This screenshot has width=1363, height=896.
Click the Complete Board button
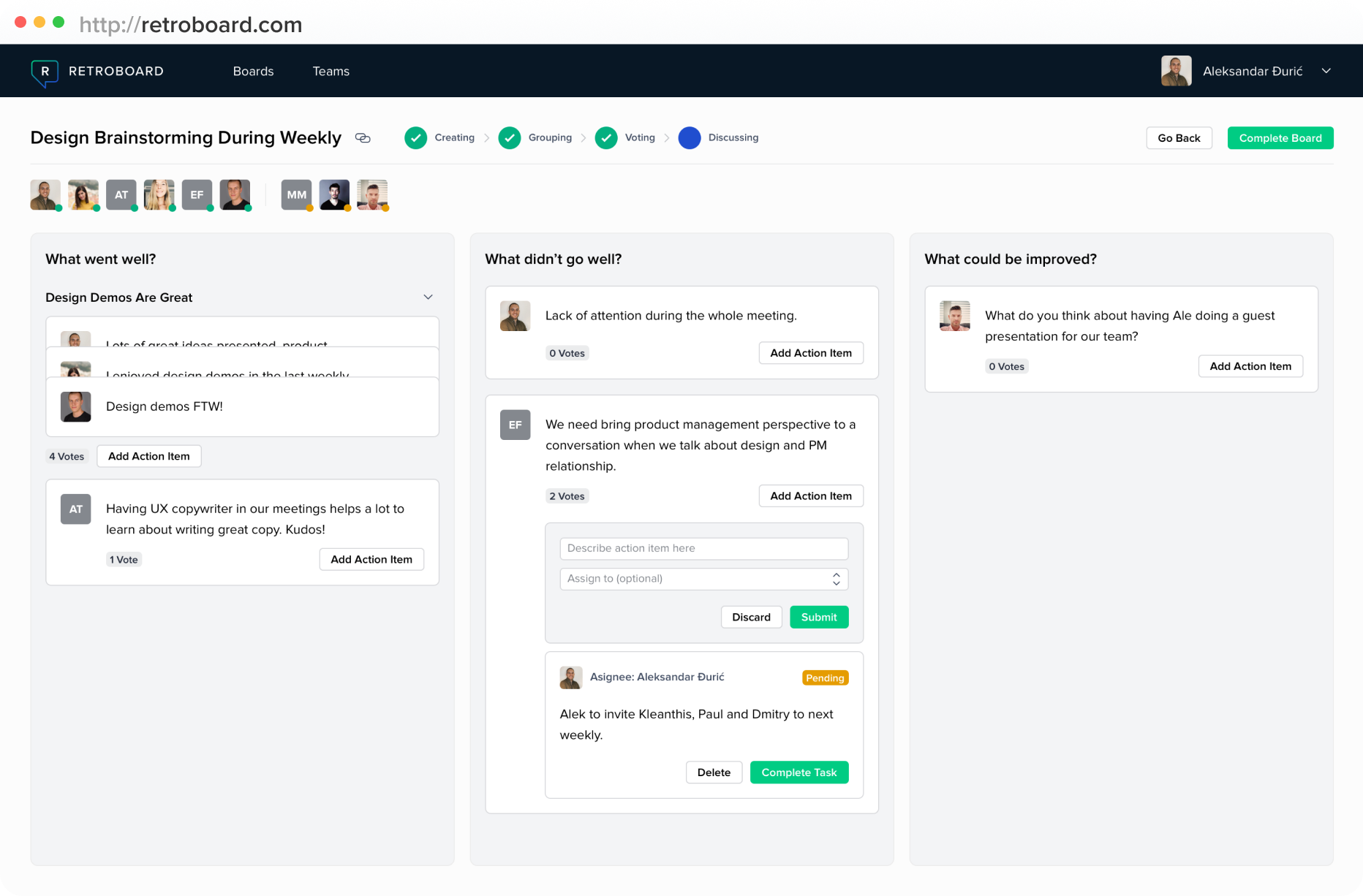click(x=1280, y=137)
